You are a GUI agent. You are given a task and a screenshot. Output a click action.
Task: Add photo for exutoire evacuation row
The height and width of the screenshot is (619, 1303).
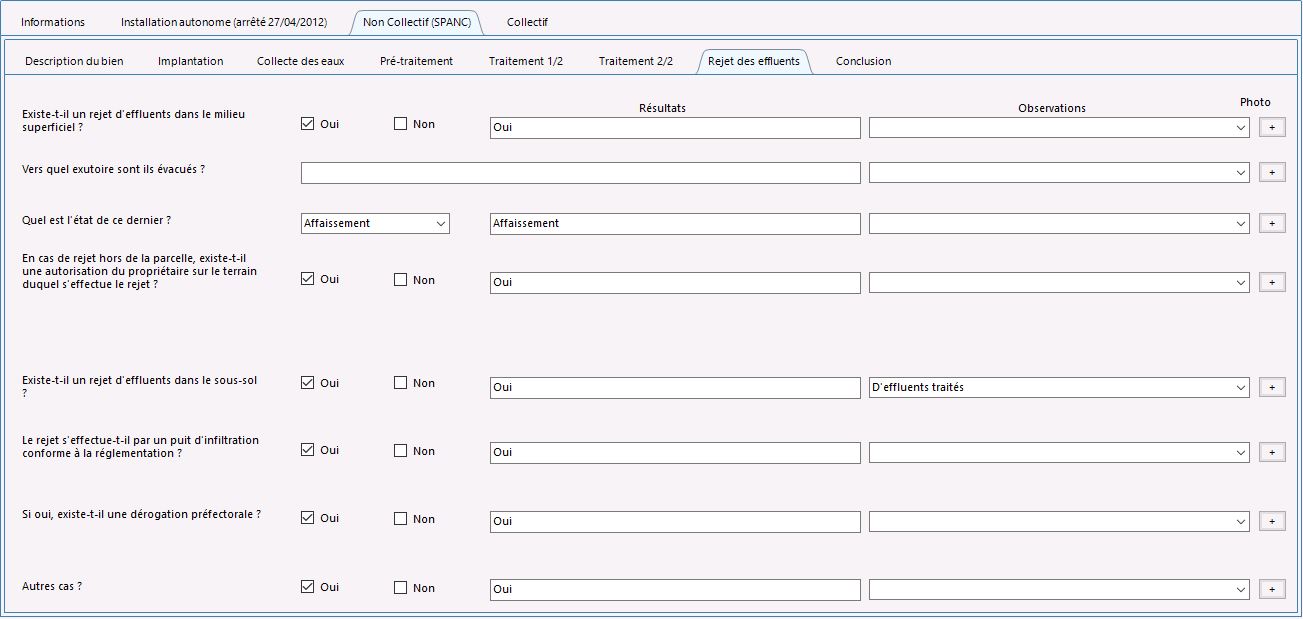tap(1271, 172)
